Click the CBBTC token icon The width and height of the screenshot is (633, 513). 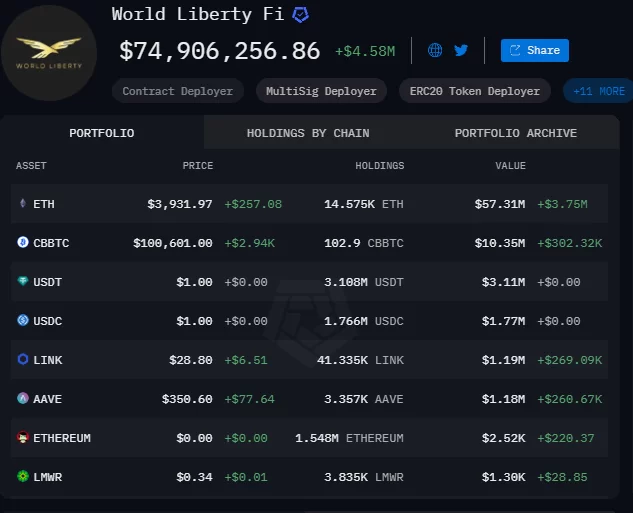click(x=23, y=242)
